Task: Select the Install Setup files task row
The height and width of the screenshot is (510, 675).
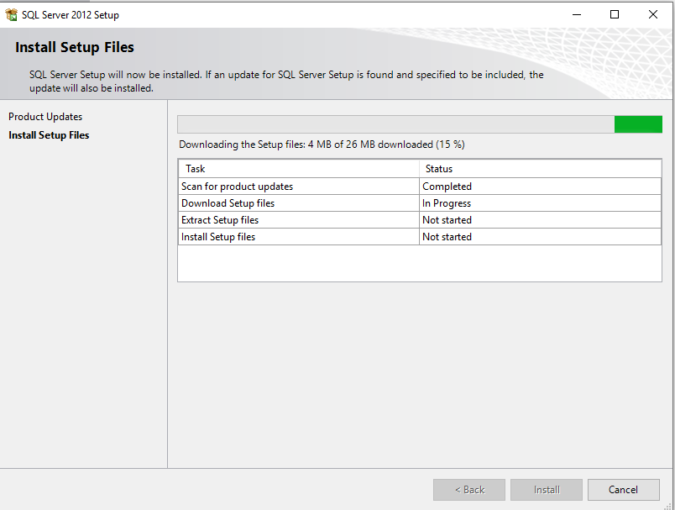Action: point(420,237)
